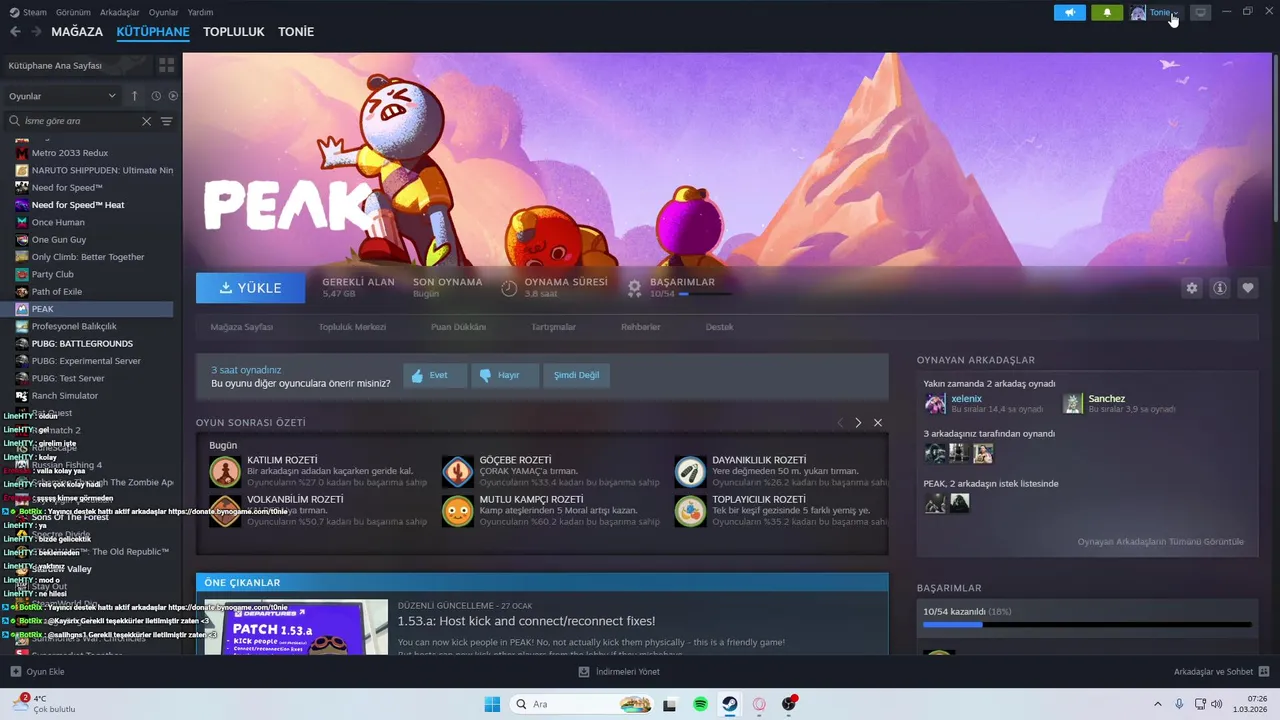Screen dimensions: 1280x720
Task: Open PEAK game settings gear
Action: point(1191,288)
